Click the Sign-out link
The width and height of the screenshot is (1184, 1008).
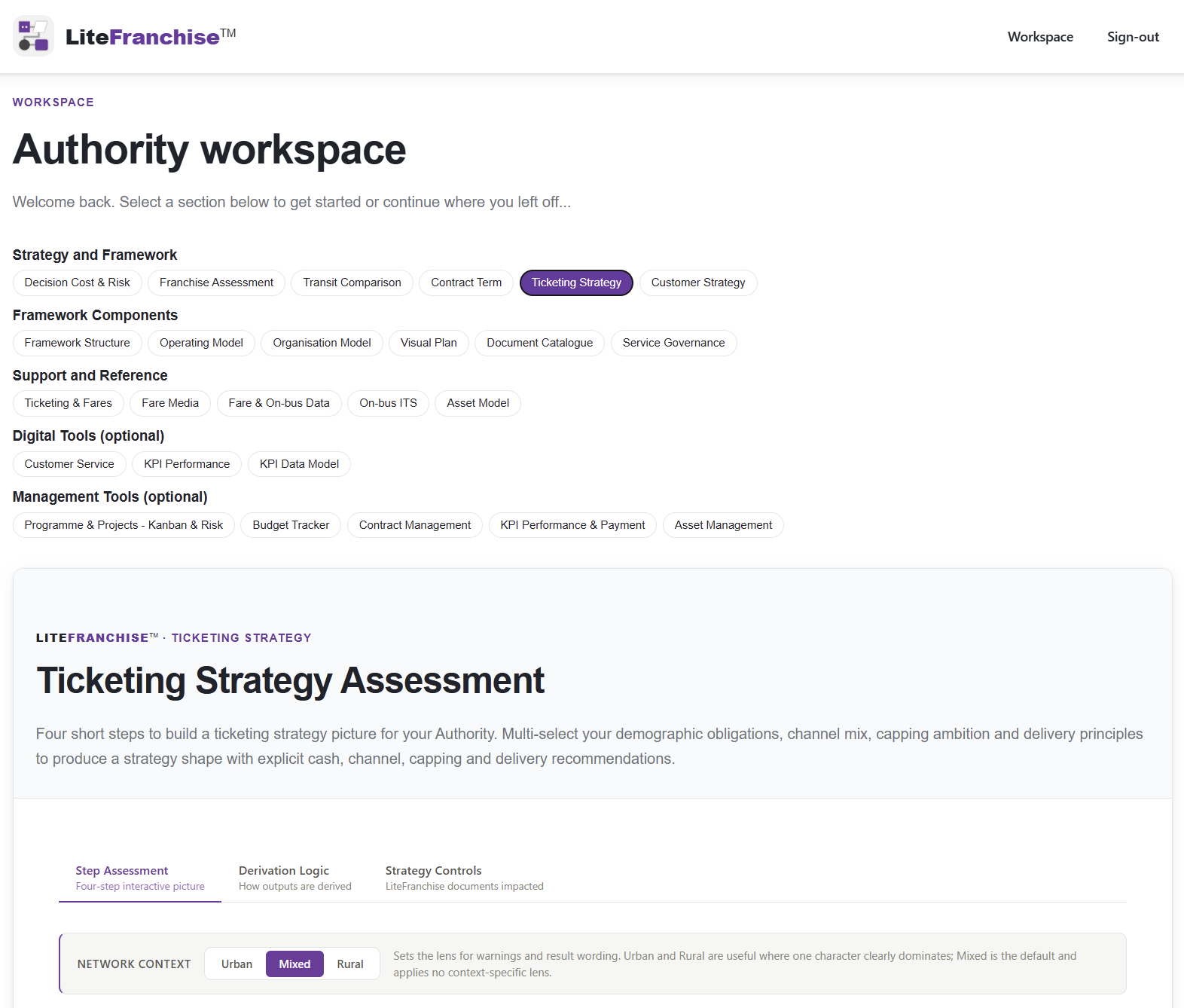tap(1133, 37)
